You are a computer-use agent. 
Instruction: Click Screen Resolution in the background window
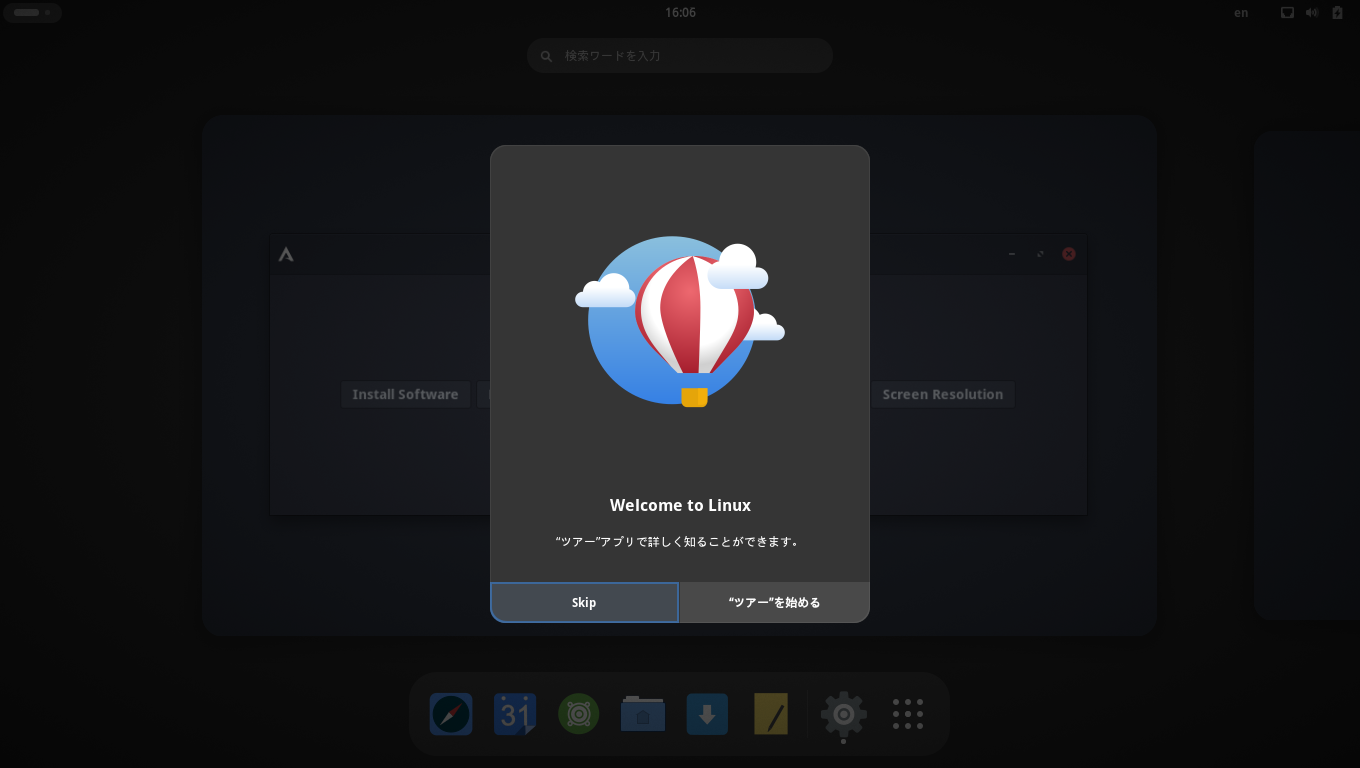coord(942,394)
